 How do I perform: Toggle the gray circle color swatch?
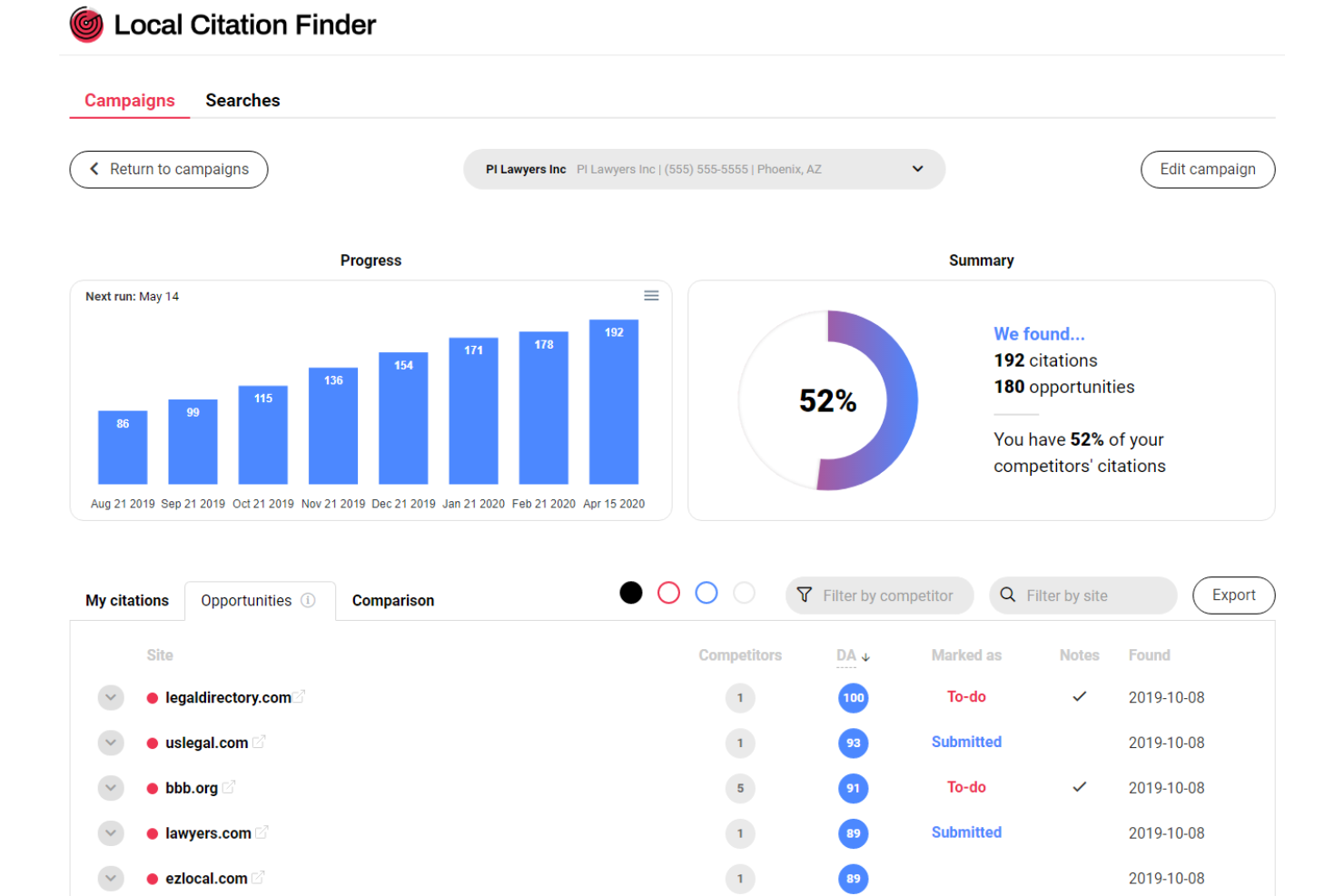[744, 592]
